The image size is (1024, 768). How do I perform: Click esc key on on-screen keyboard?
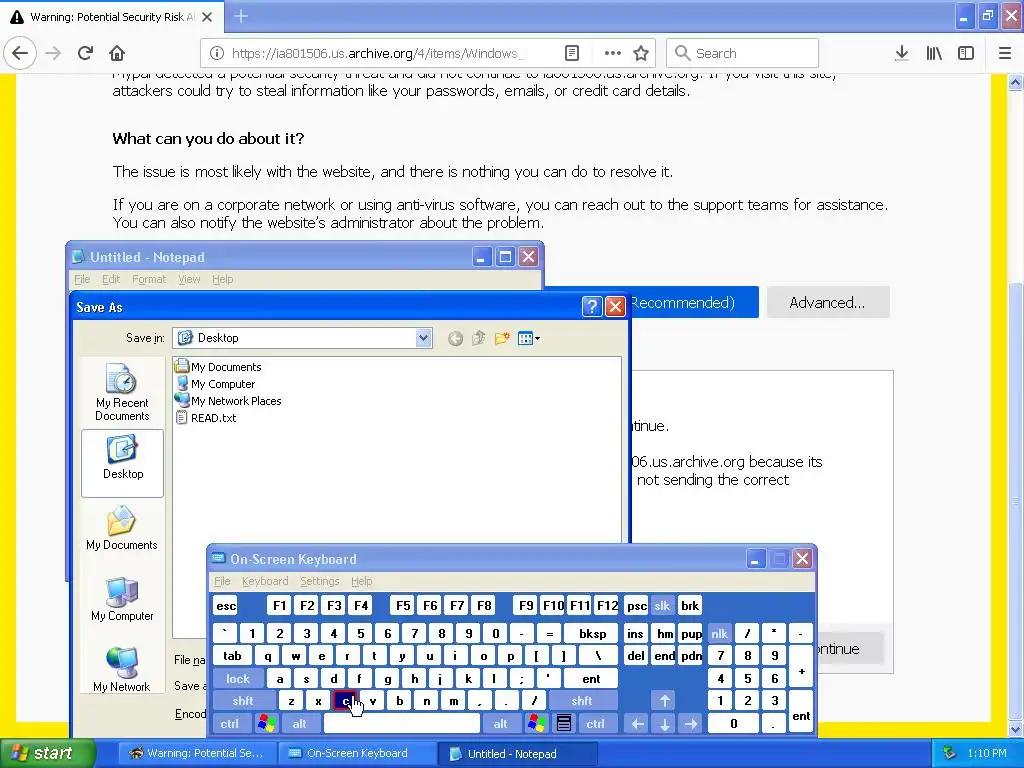tap(226, 605)
